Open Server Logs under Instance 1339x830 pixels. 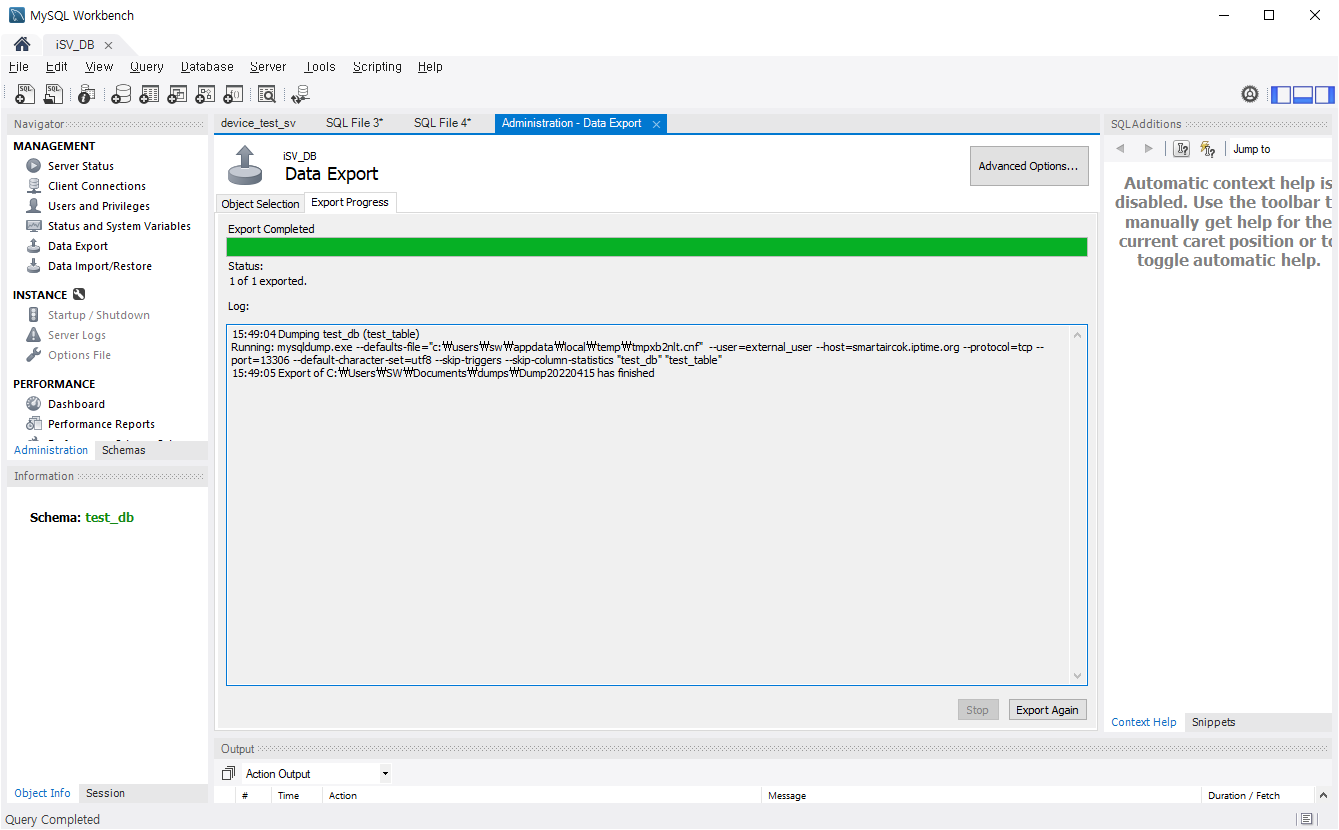tap(77, 335)
